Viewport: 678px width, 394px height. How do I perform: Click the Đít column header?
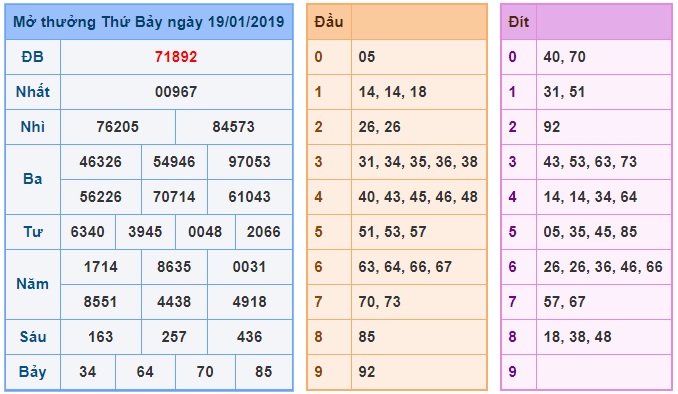(519, 22)
